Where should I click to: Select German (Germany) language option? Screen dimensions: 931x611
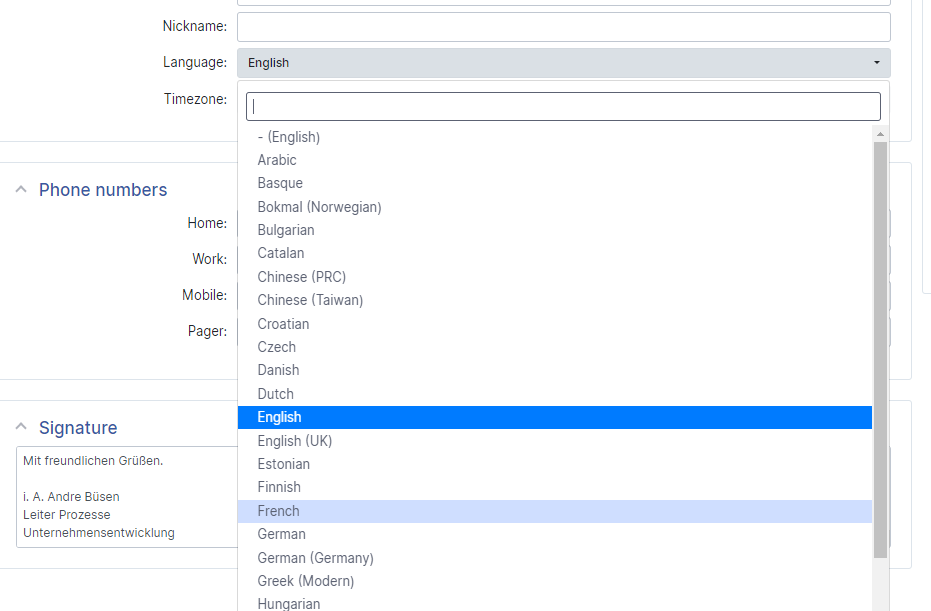(x=555, y=558)
